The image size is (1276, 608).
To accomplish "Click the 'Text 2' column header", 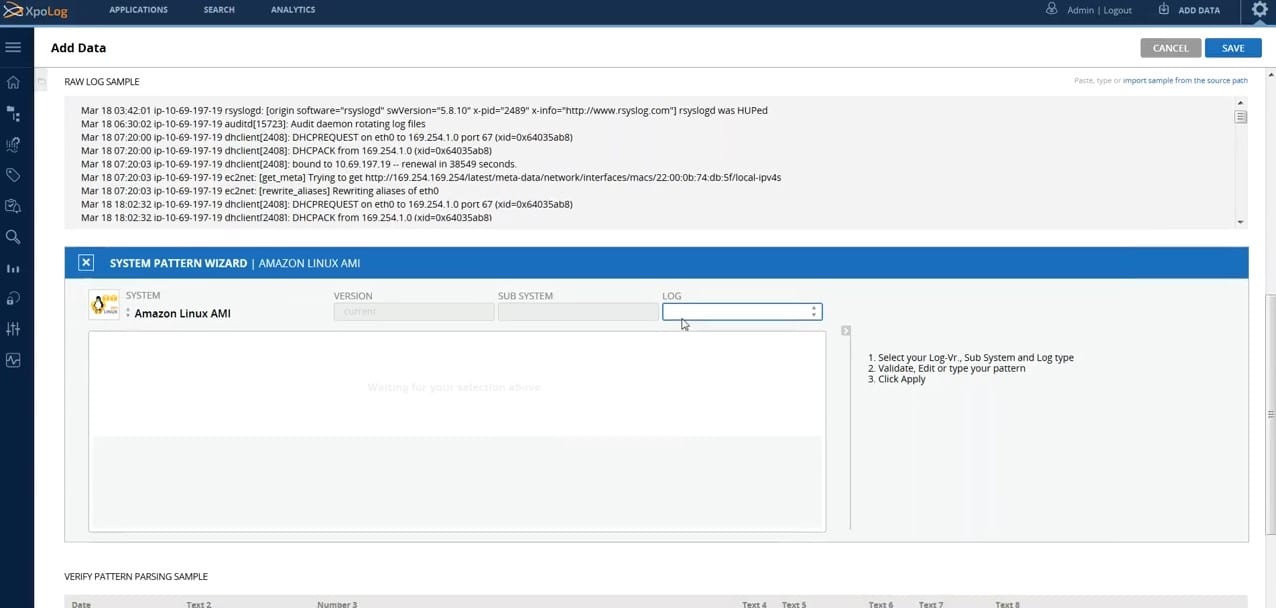I will click(x=199, y=604).
